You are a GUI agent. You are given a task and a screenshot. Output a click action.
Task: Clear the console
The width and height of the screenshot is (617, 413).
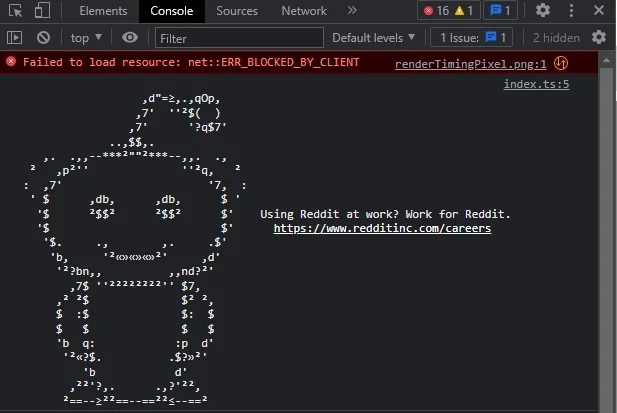43,37
